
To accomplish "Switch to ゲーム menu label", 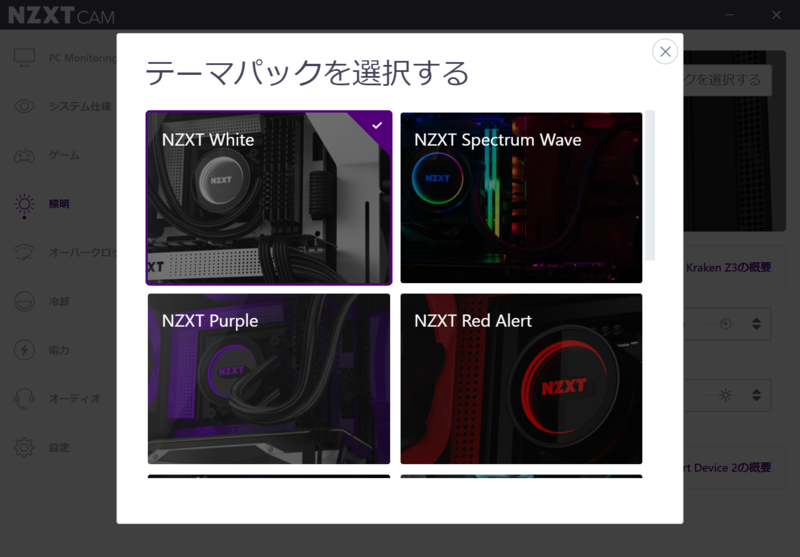I will 64,155.
